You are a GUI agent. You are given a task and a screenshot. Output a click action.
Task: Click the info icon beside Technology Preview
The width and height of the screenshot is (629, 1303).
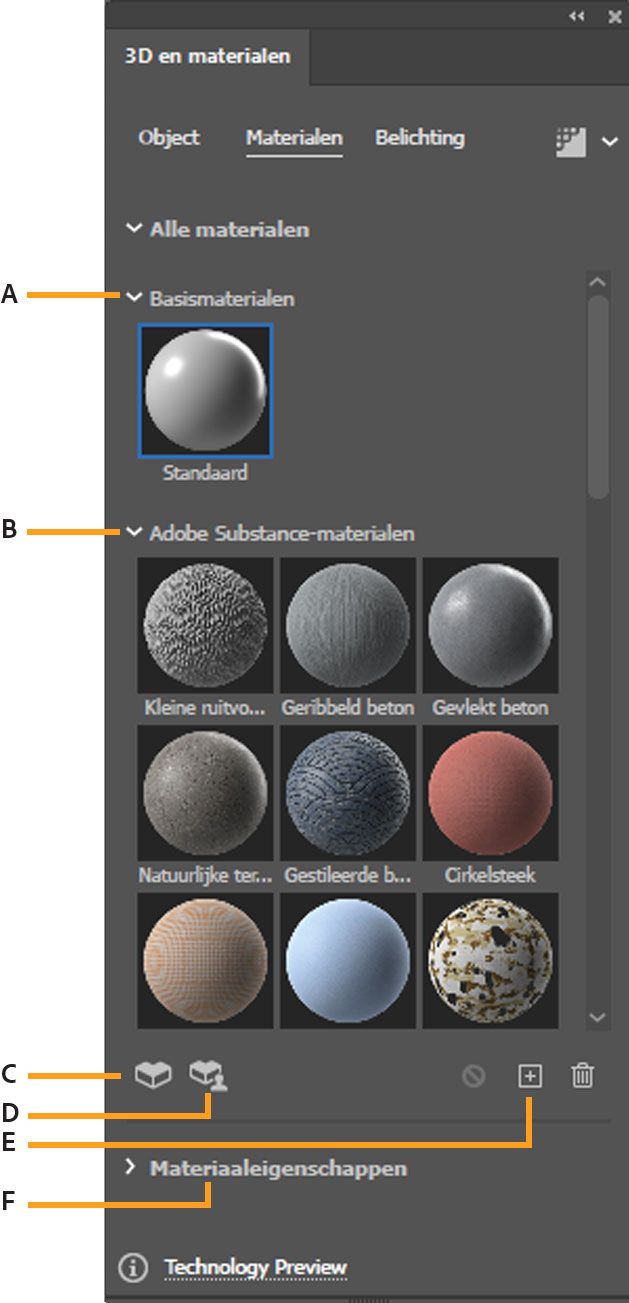pos(133,1267)
